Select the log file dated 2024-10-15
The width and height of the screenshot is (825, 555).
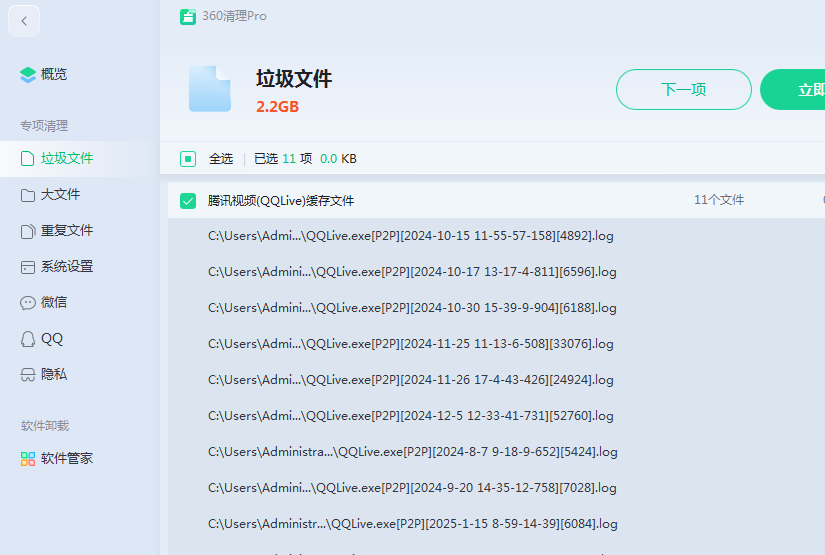click(x=410, y=236)
